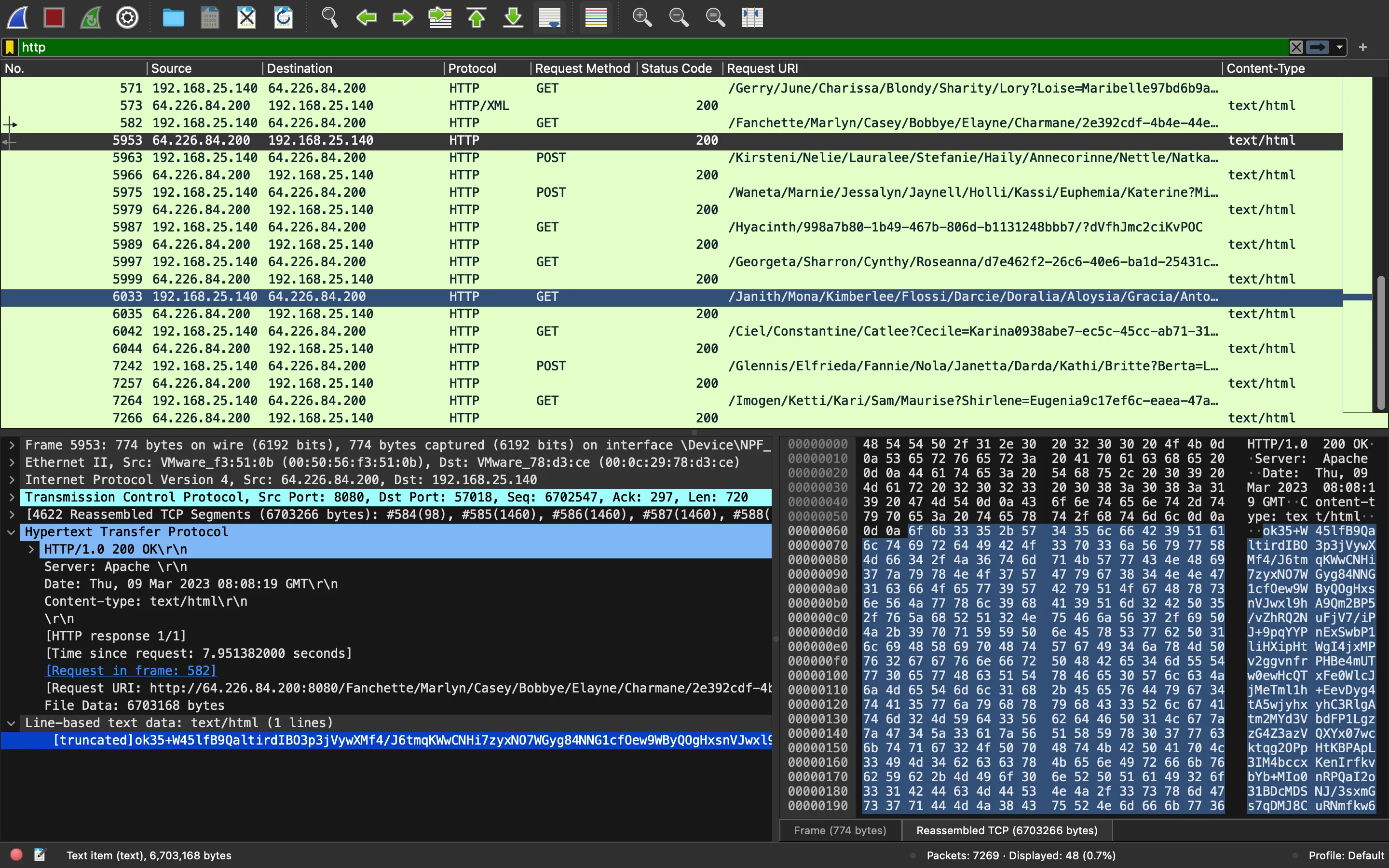Stop capturing packets with red square
The width and height of the screenshot is (1389, 868).
54,17
